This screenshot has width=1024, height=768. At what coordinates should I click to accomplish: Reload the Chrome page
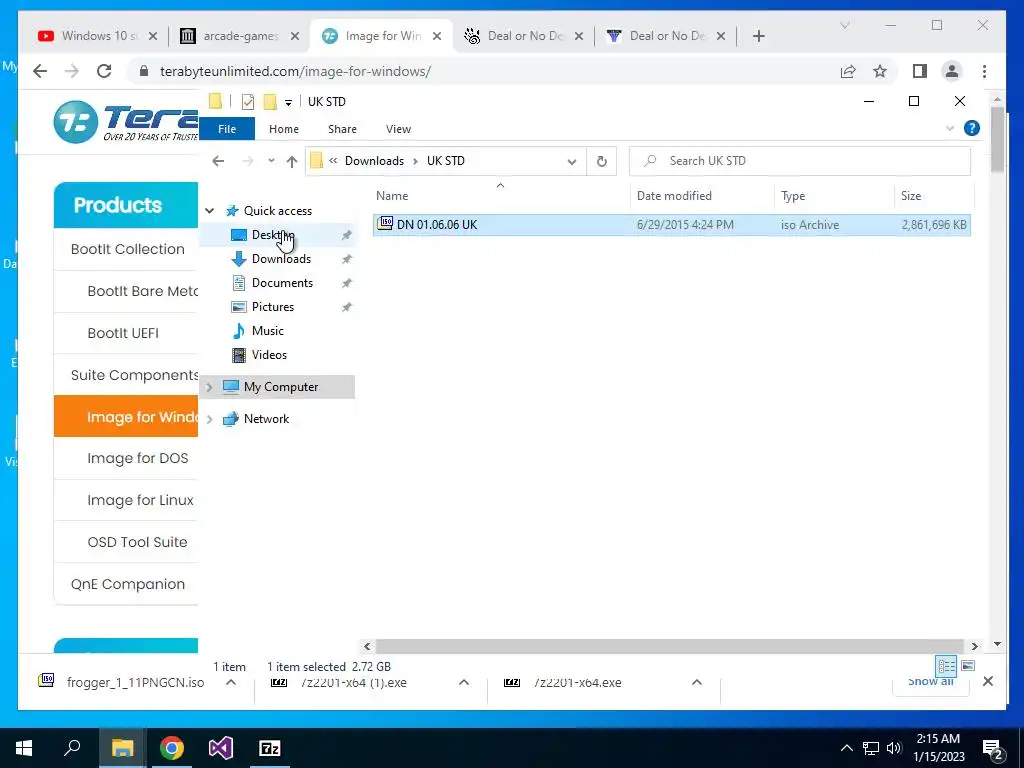104,71
